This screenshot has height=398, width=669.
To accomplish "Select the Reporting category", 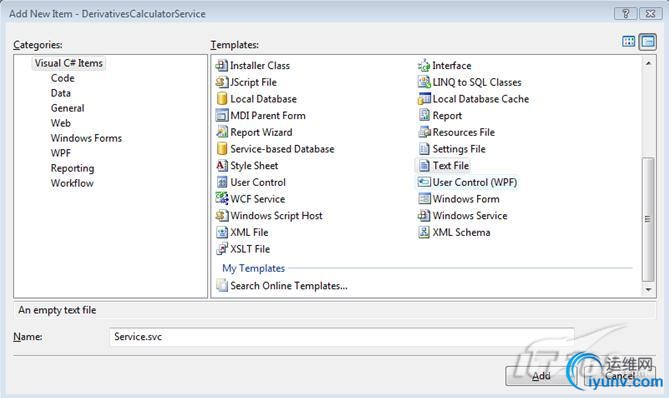I will tap(72, 168).
